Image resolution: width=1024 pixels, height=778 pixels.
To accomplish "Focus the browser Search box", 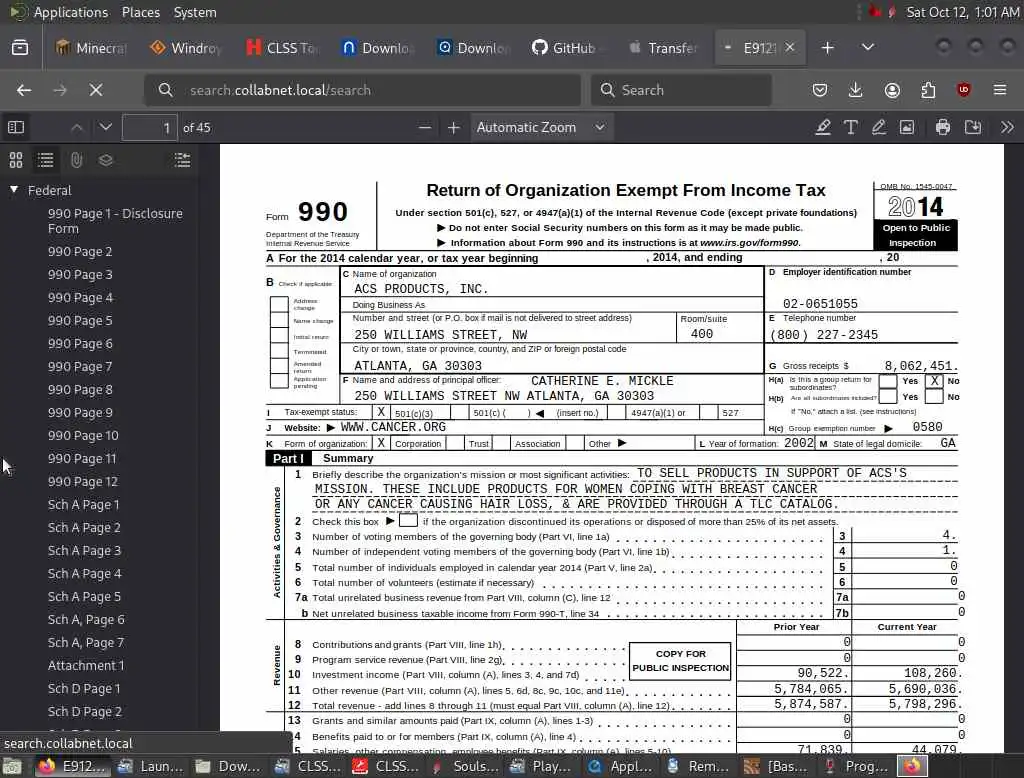I will (681, 90).
